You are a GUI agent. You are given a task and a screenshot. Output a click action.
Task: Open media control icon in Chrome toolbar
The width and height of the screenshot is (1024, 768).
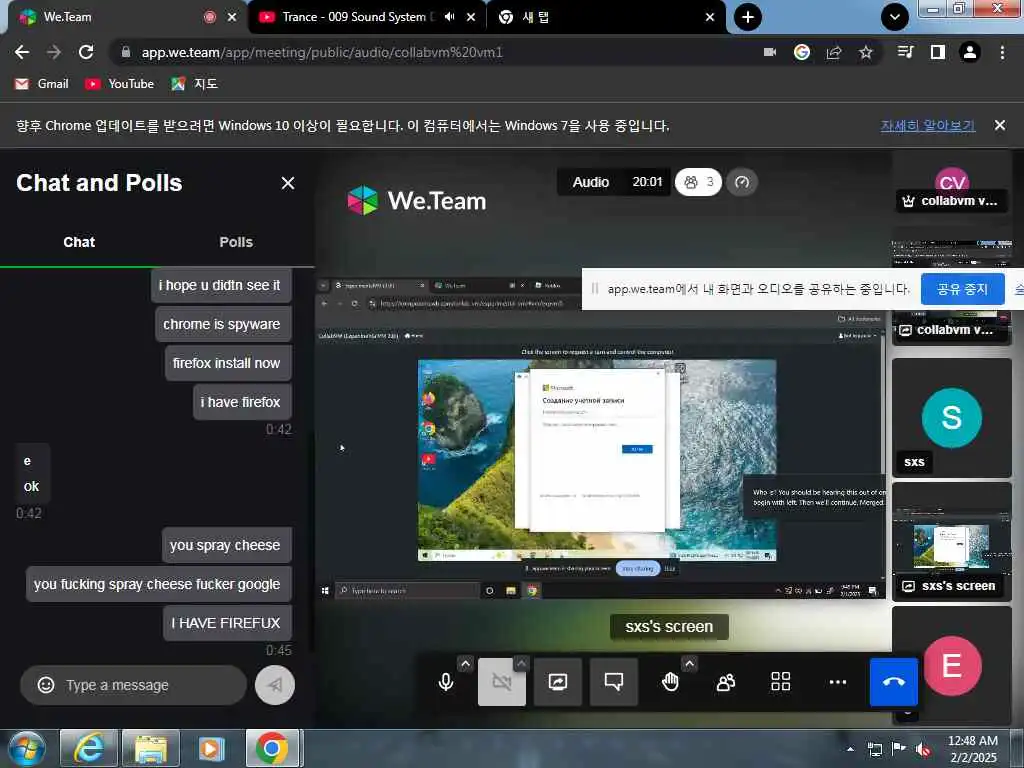tap(906, 52)
